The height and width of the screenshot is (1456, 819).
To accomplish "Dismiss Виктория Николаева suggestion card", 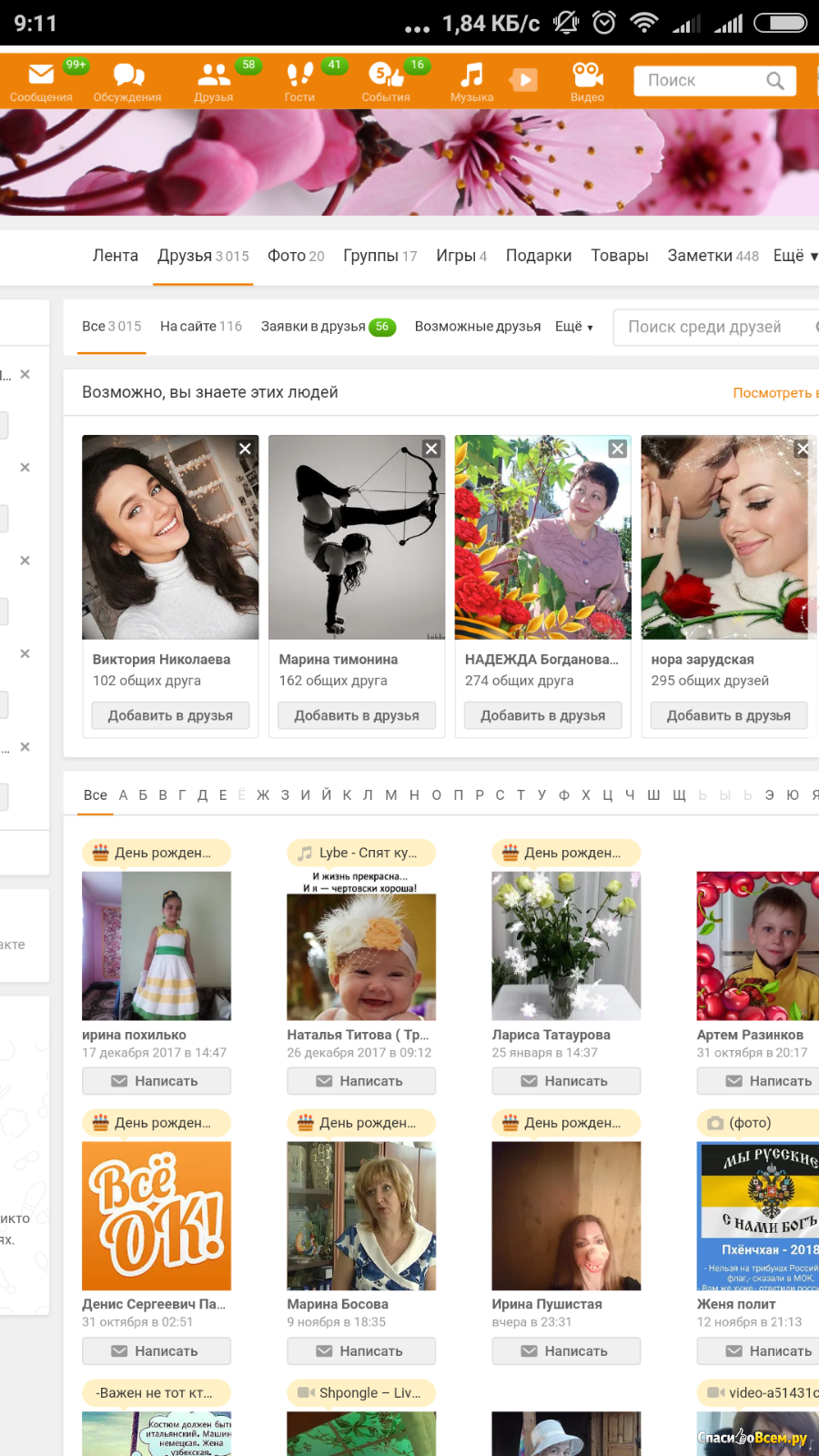I will [245, 449].
